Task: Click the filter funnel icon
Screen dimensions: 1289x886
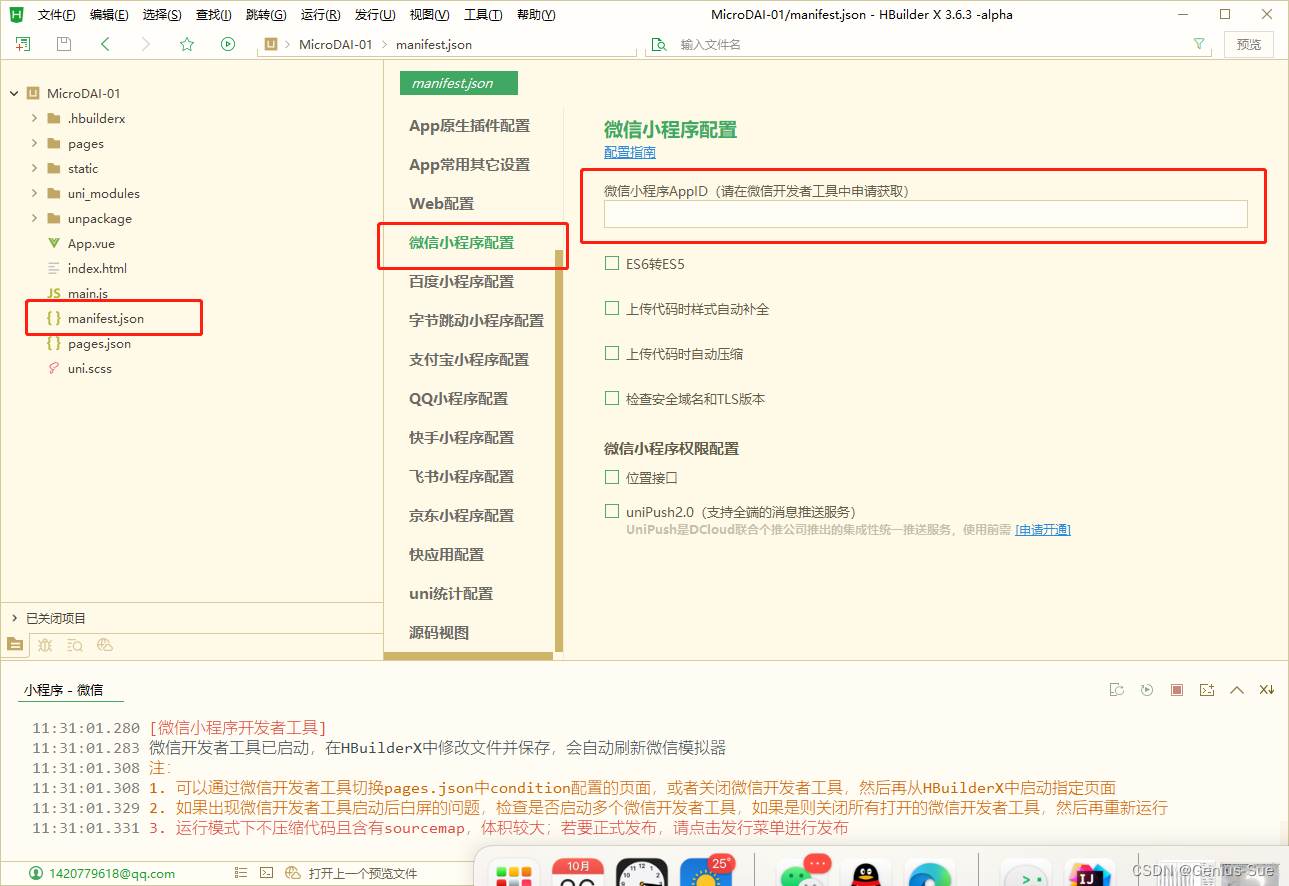Action: [x=1199, y=44]
